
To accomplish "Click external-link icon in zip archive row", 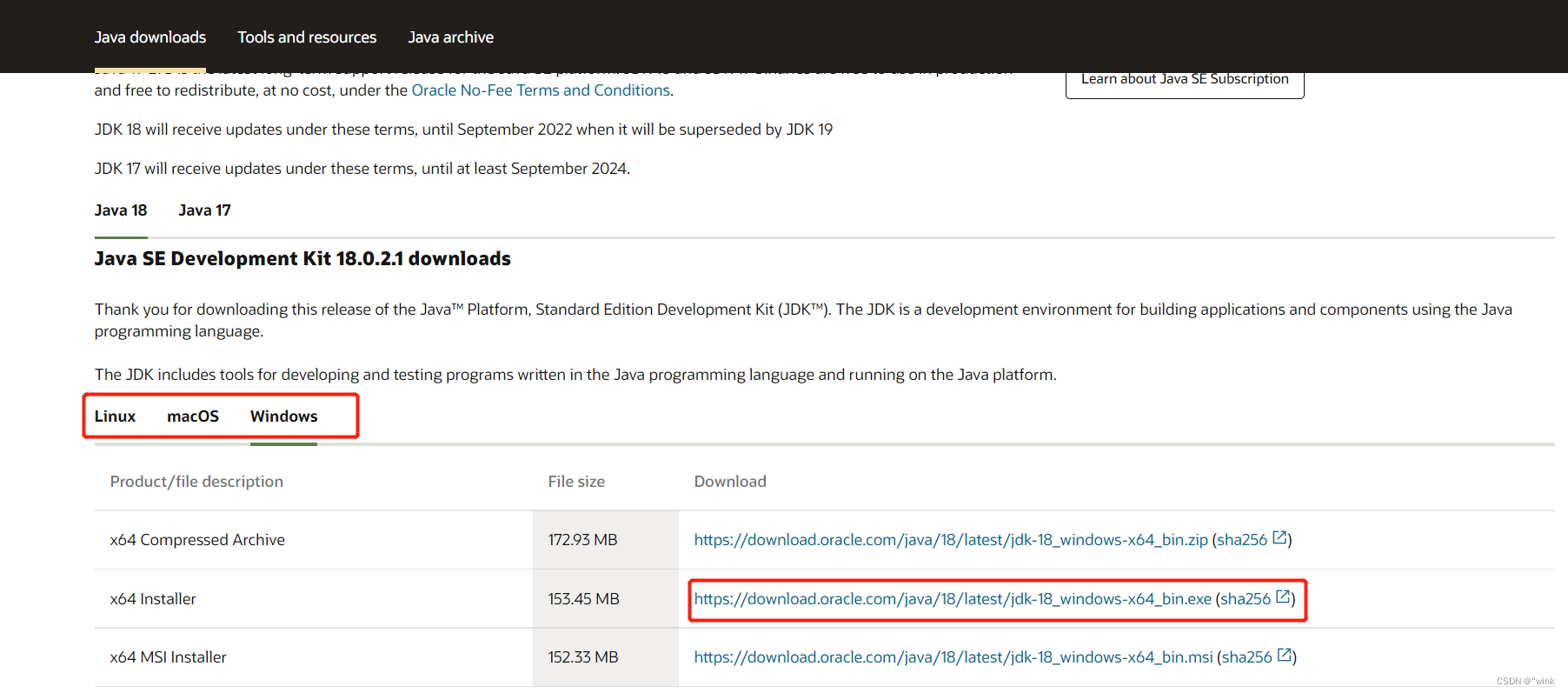I will click(x=1279, y=538).
